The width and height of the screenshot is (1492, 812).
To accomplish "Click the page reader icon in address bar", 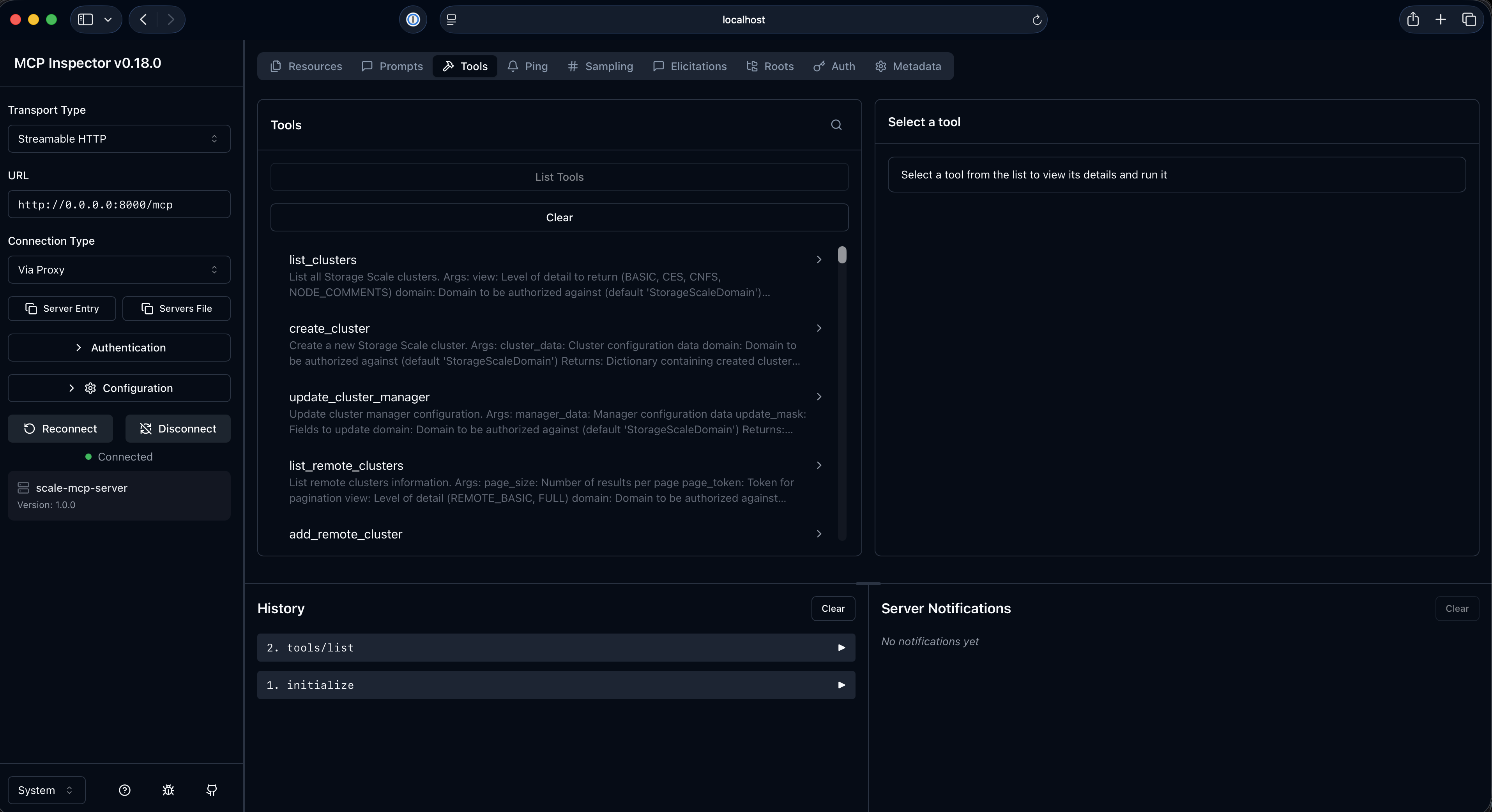I will click(x=452, y=20).
